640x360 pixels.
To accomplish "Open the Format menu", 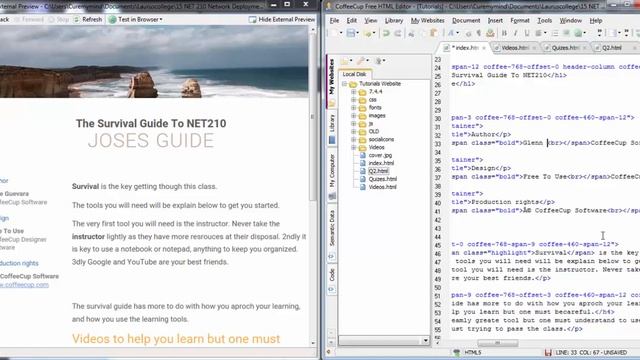I will point(520,20).
